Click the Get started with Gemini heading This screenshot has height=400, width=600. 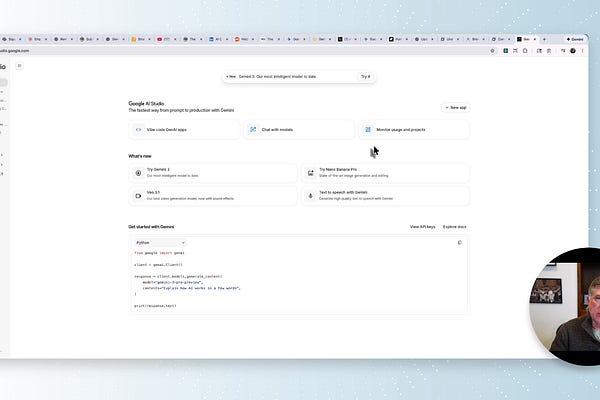[x=151, y=227]
